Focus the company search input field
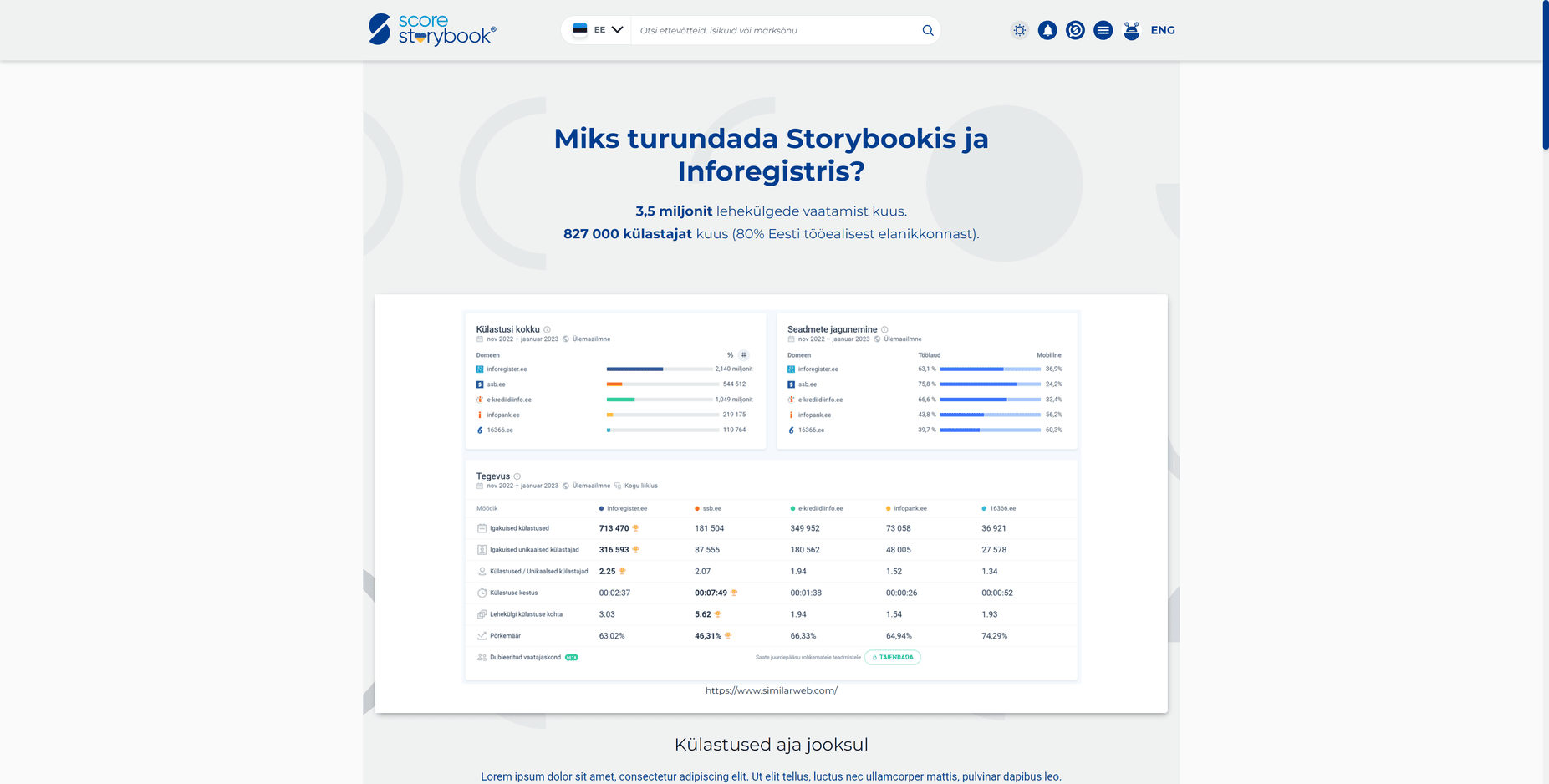The height and width of the screenshot is (784, 1549). click(x=773, y=30)
